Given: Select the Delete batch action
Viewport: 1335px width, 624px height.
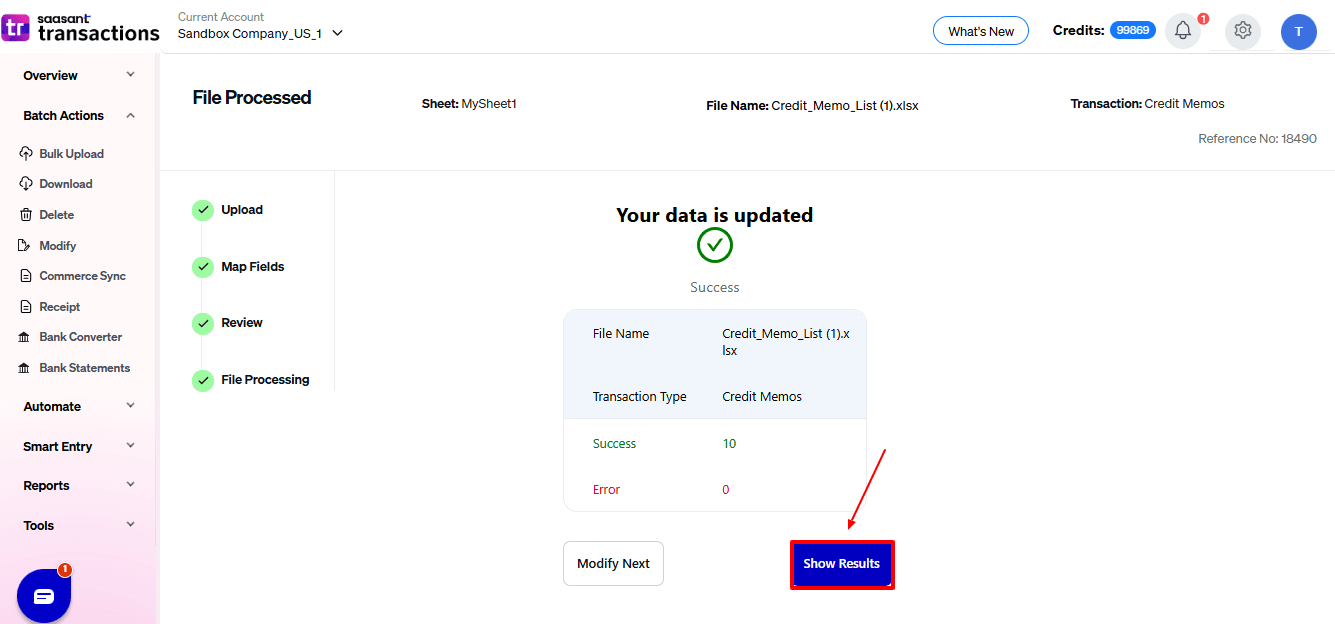Looking at the screenshot, I should coord(57,214).
